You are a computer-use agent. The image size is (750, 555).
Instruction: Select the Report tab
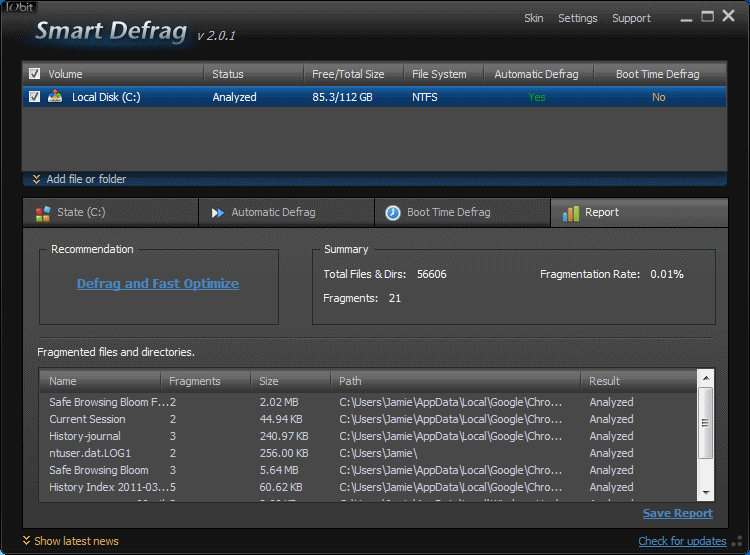tap(639, 212)
